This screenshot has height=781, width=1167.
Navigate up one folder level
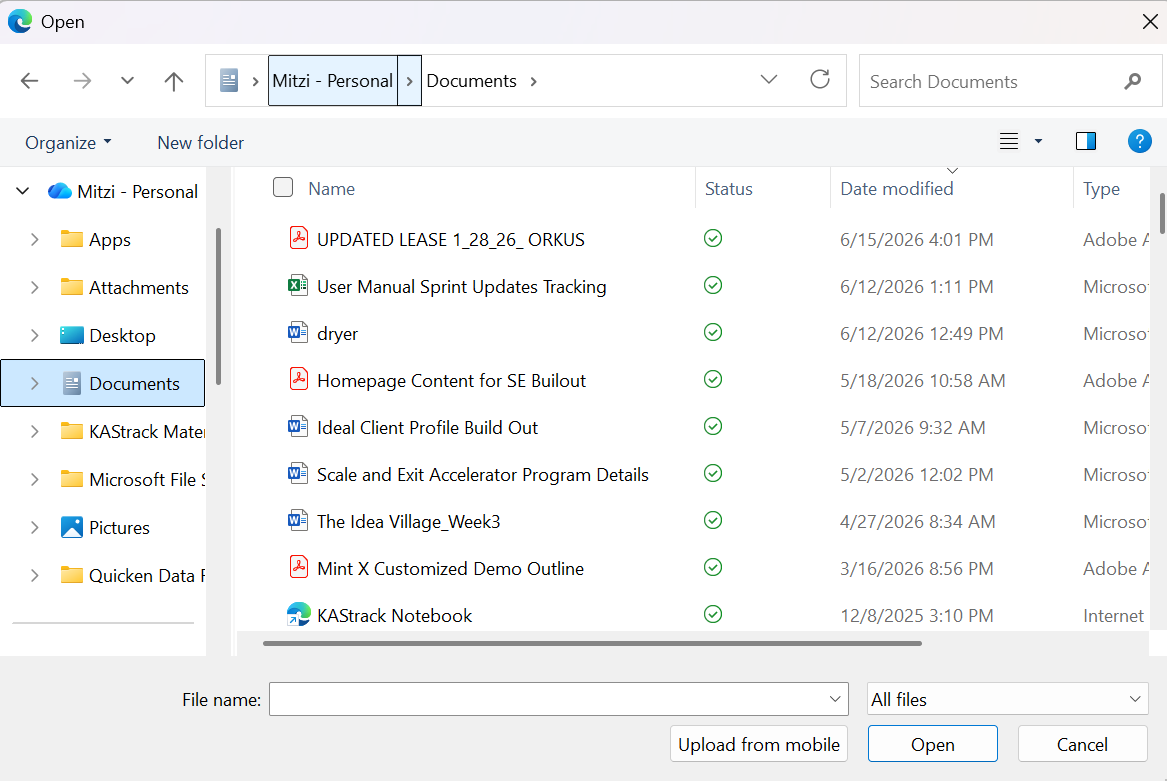click(173, 80)
